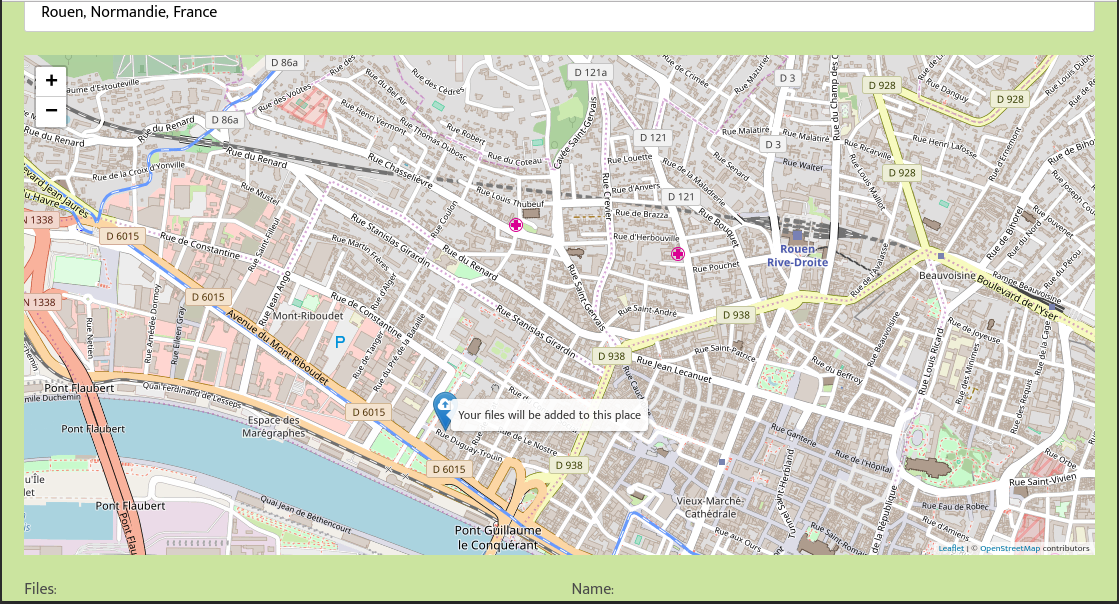Screen dimensions: 1119x604
Task: Click the Vieux-Marché Cathédrale label
Action: click(710, 507)
